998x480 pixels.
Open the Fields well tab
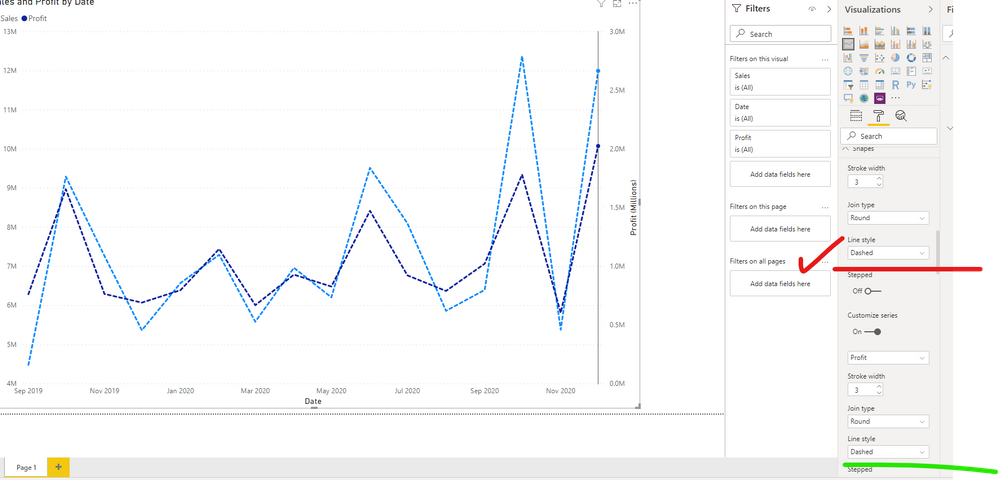point(856,116)
